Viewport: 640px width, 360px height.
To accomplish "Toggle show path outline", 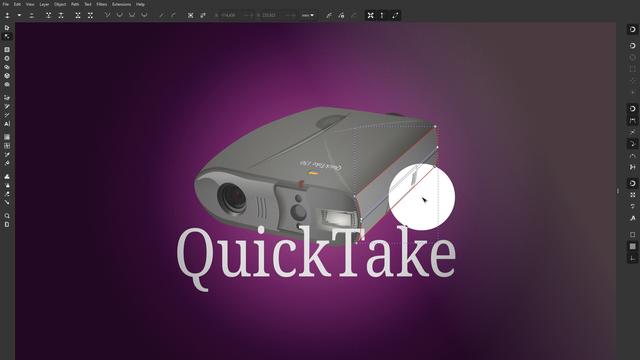I will [x=395, y=15].
